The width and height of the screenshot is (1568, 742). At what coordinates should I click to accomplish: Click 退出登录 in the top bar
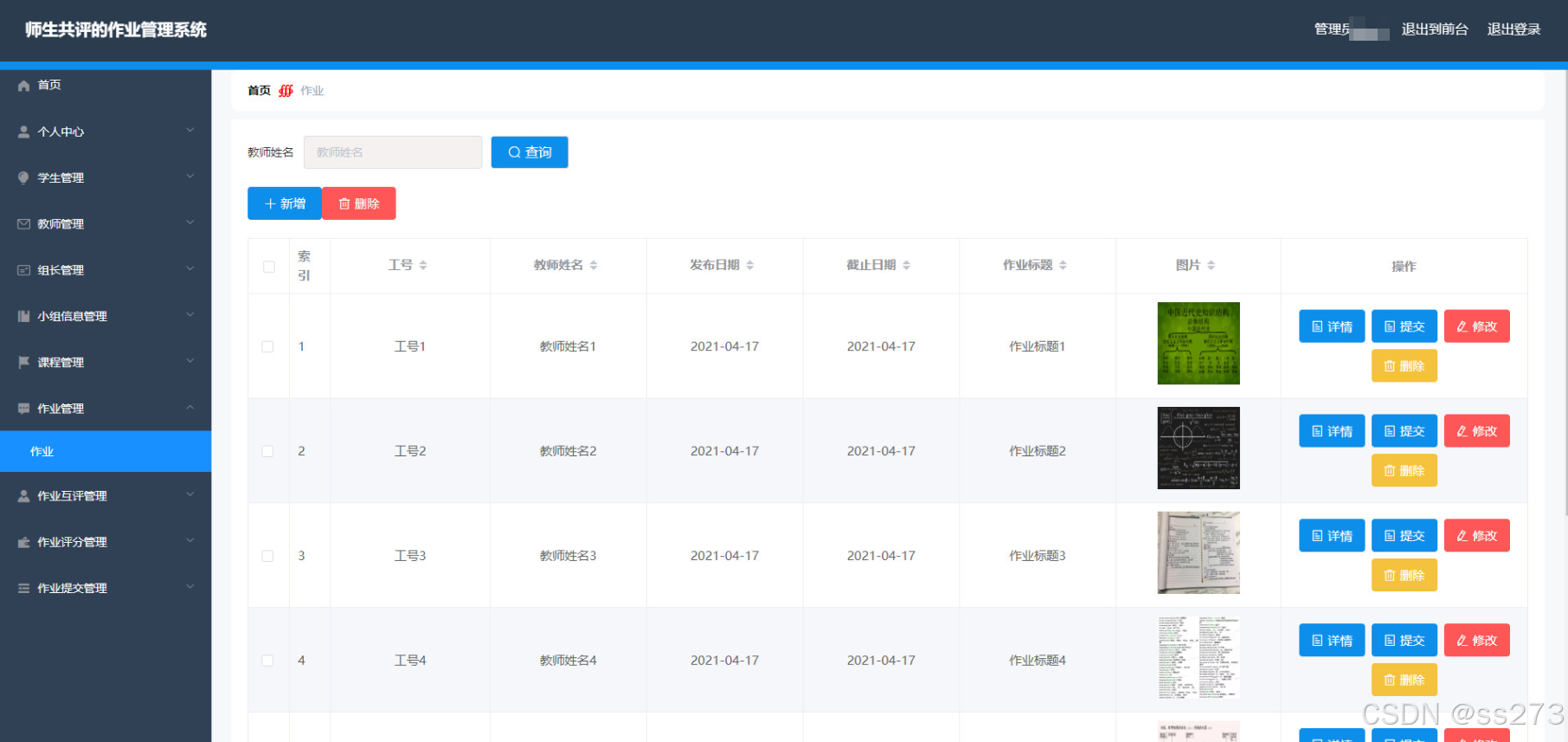[x=1513, y=29]
